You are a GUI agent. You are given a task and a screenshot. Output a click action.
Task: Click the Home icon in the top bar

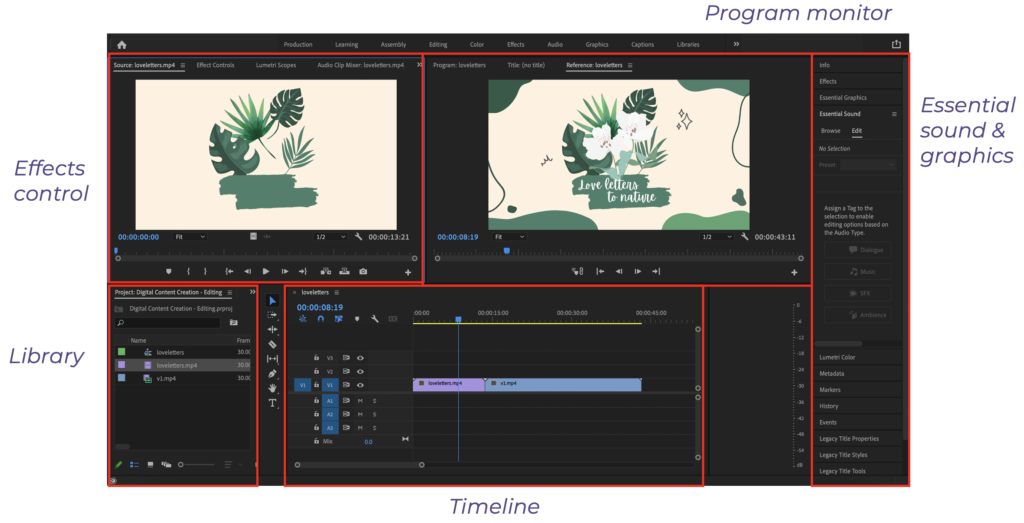(122, 44)
